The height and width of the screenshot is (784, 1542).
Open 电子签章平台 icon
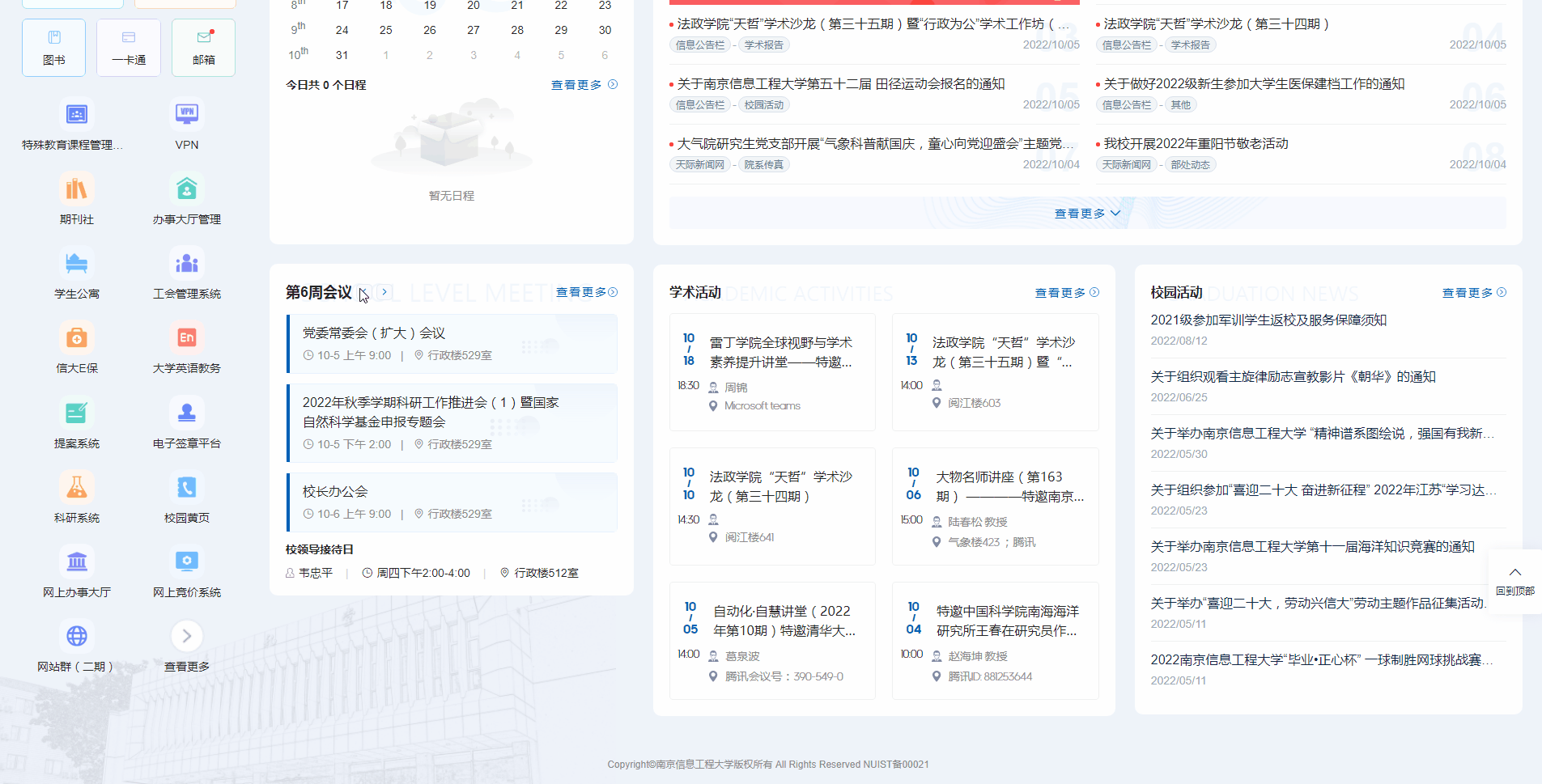[x=186, y=413]
